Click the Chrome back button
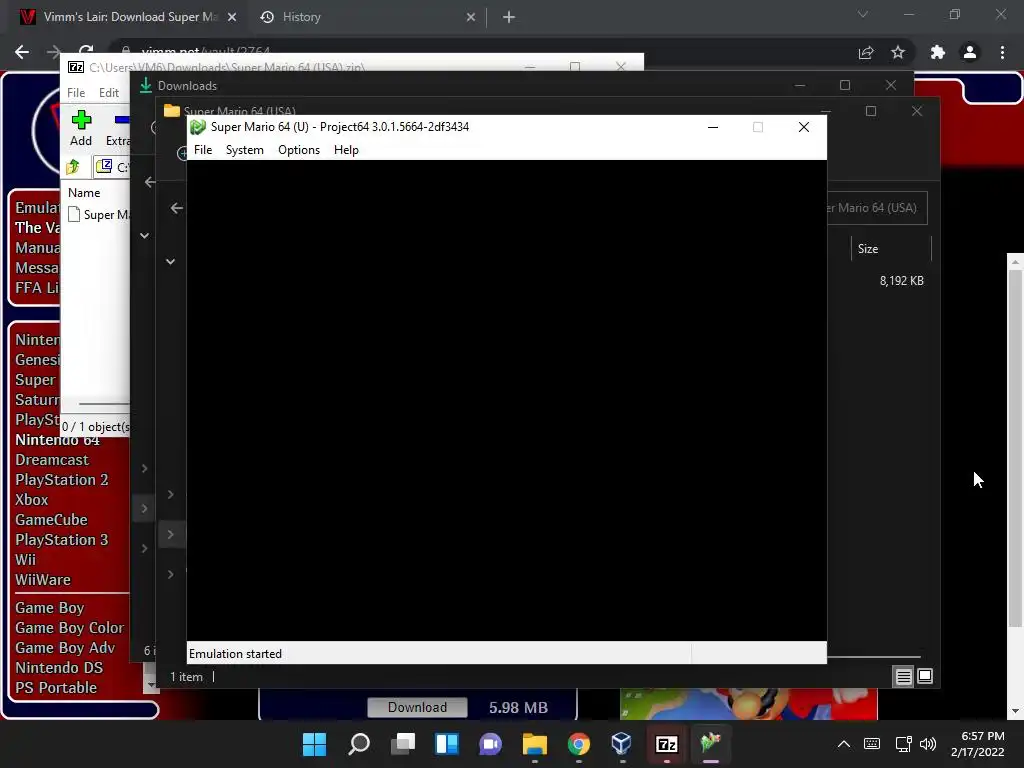The image size is (1024, 768). [x=22, y=52]
